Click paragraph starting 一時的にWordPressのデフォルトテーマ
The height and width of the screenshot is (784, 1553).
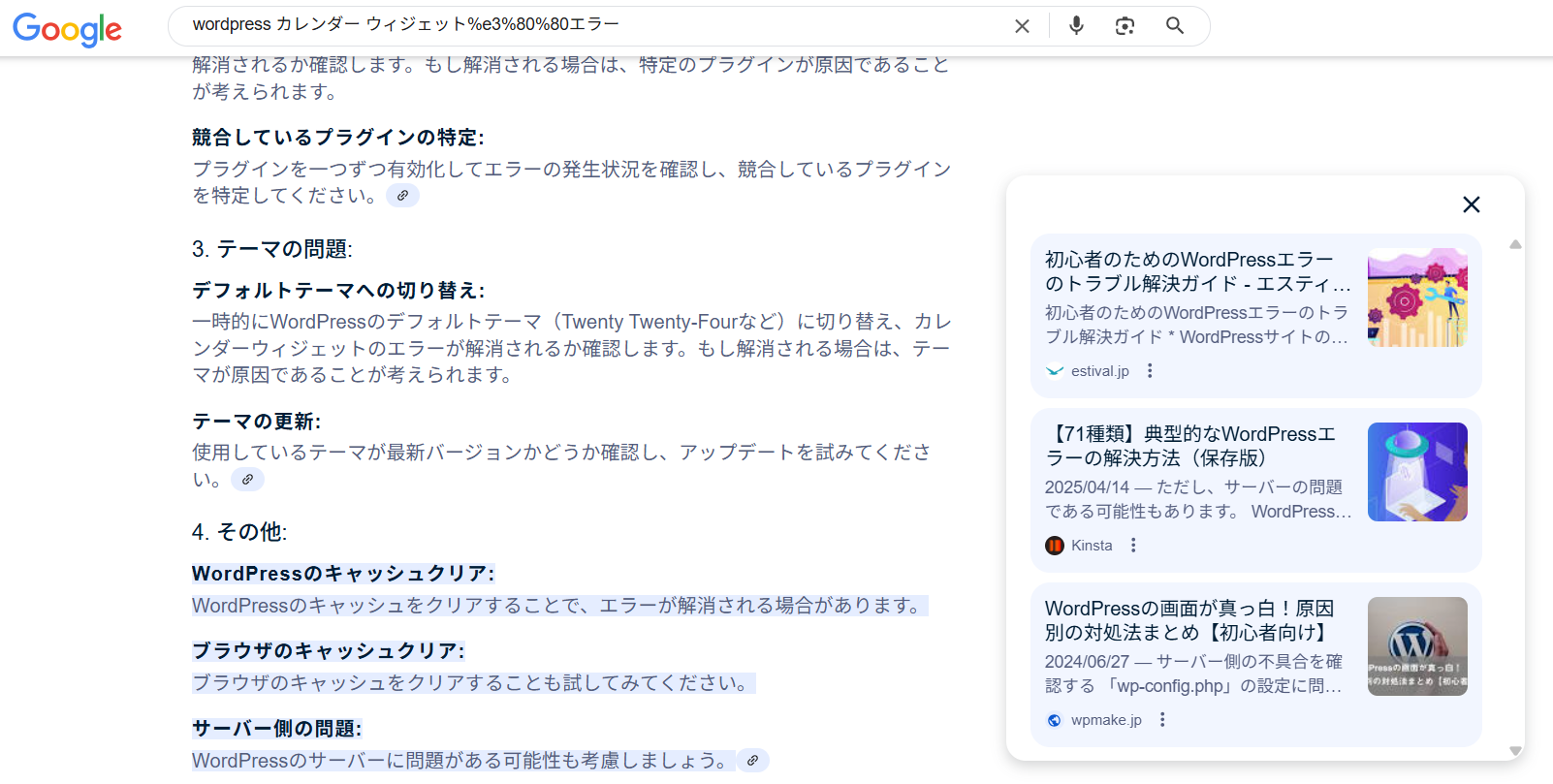[571, 348]
